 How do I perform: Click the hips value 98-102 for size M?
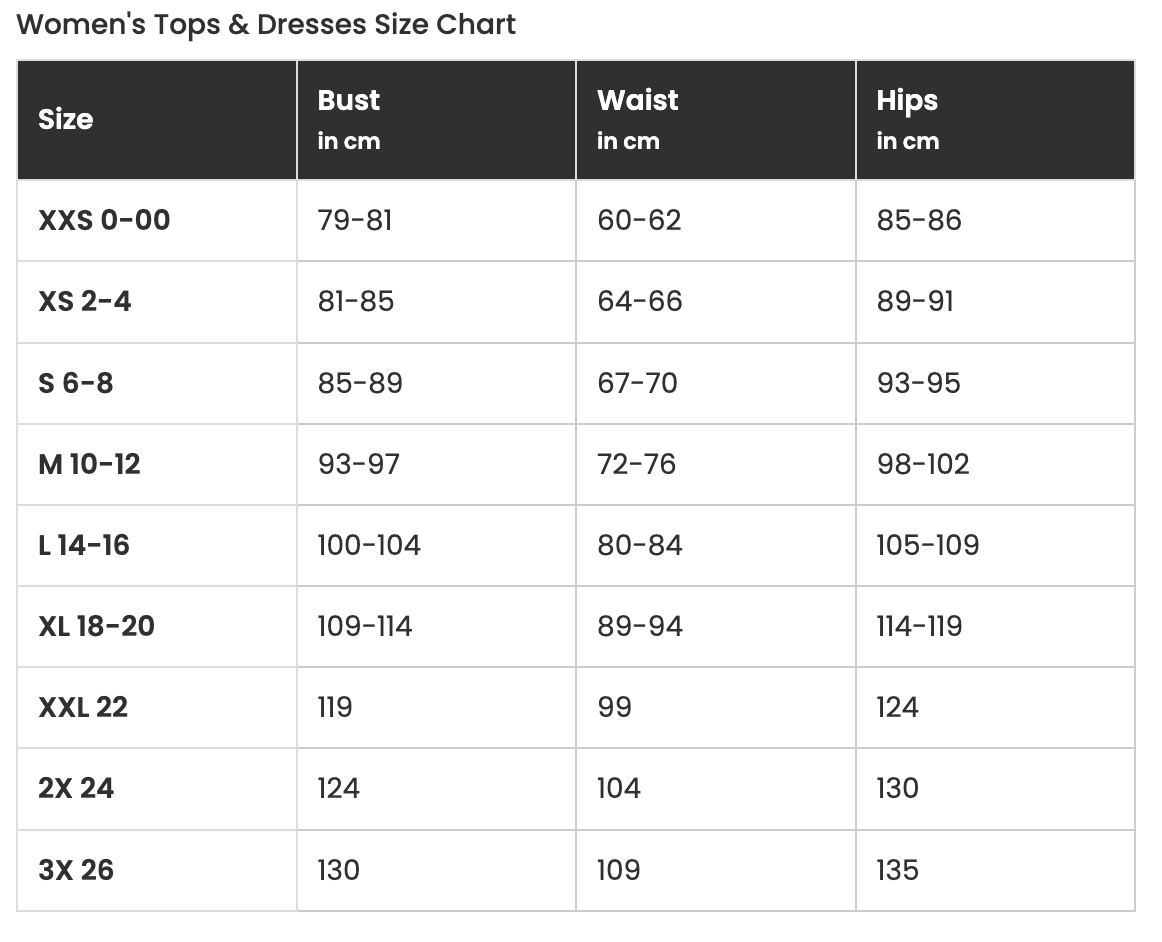pyautogui.click(x=923, y=464)
